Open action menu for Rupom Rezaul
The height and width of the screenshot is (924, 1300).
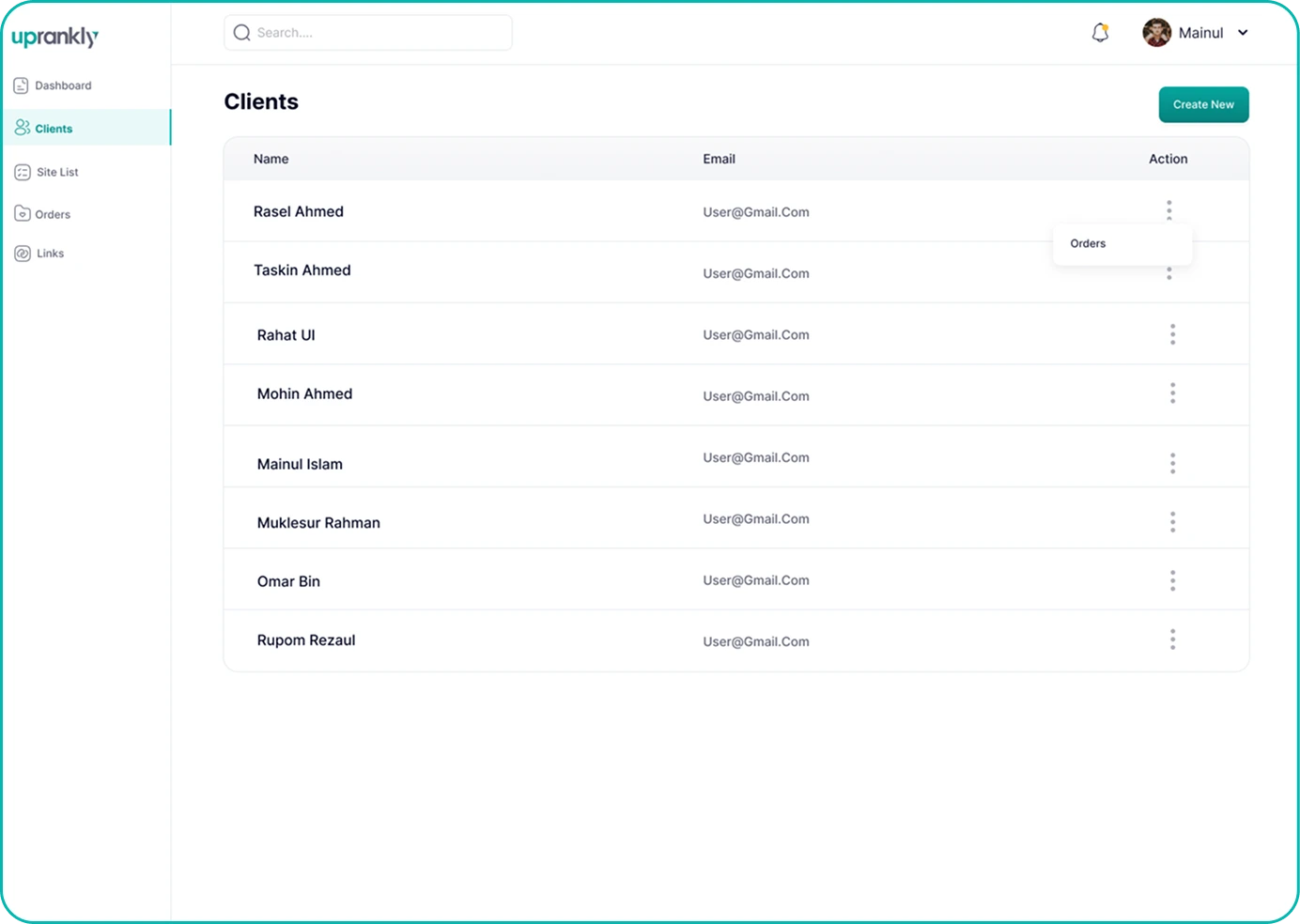(x=1172, y=639)
